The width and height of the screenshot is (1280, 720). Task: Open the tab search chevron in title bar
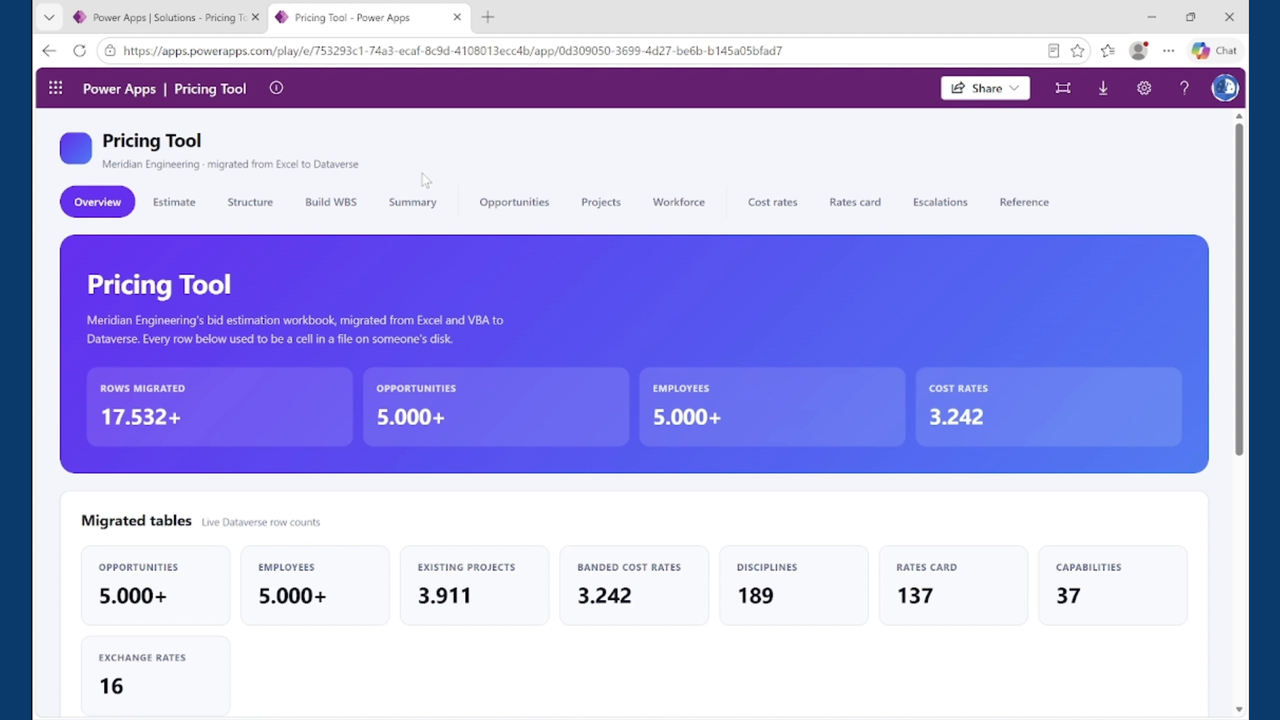coord(48,17)
